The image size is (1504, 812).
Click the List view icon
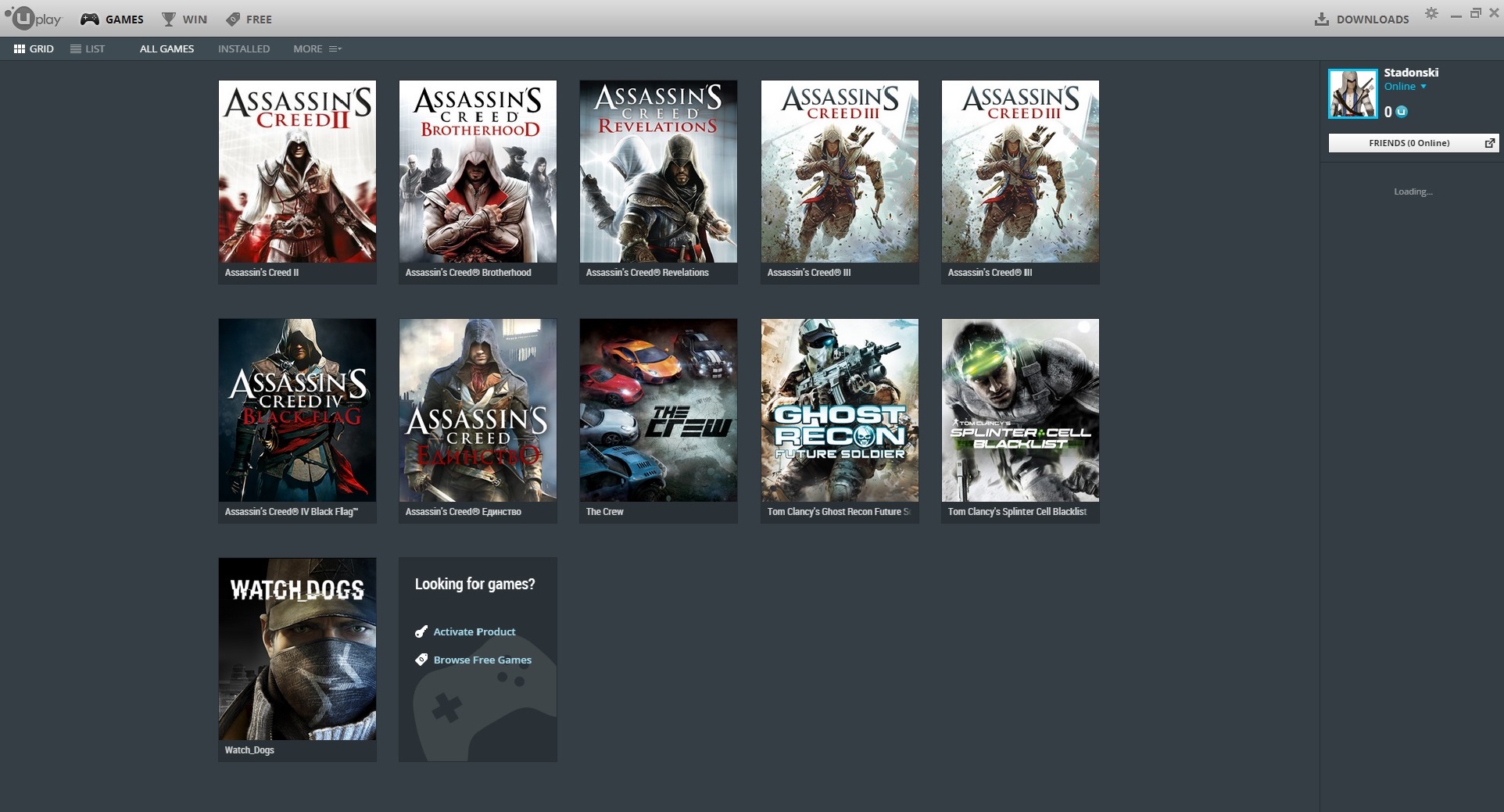click(x=76, y=48)
